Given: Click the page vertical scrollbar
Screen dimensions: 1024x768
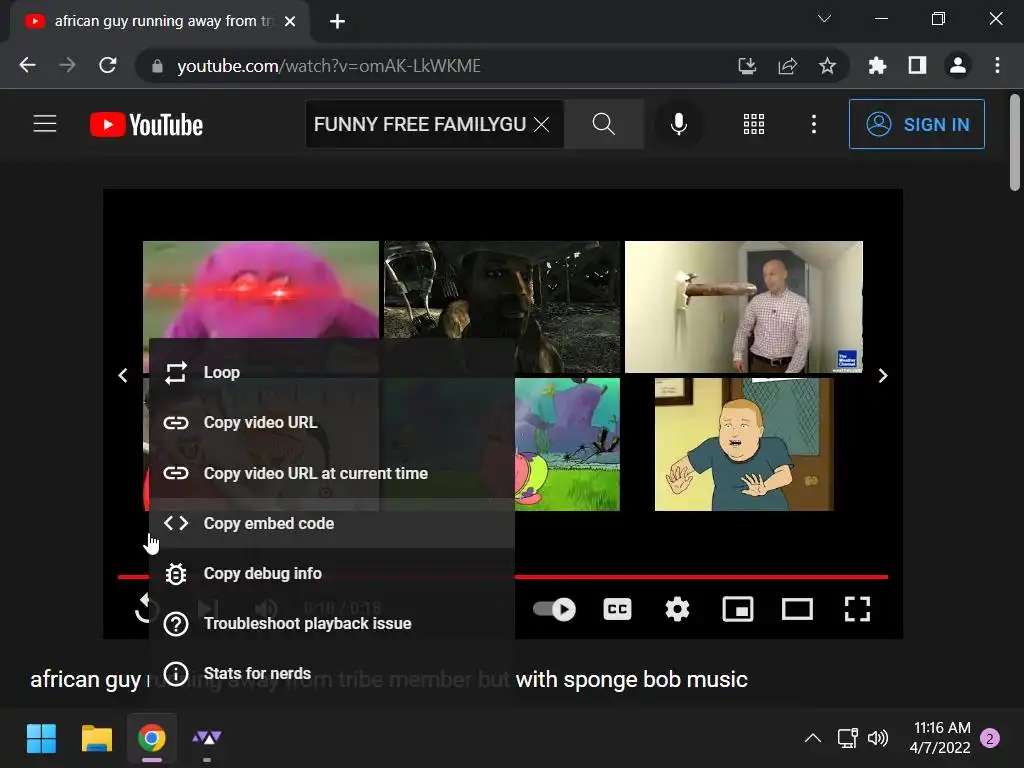Looking at the screenshot, I should 1014,142.
